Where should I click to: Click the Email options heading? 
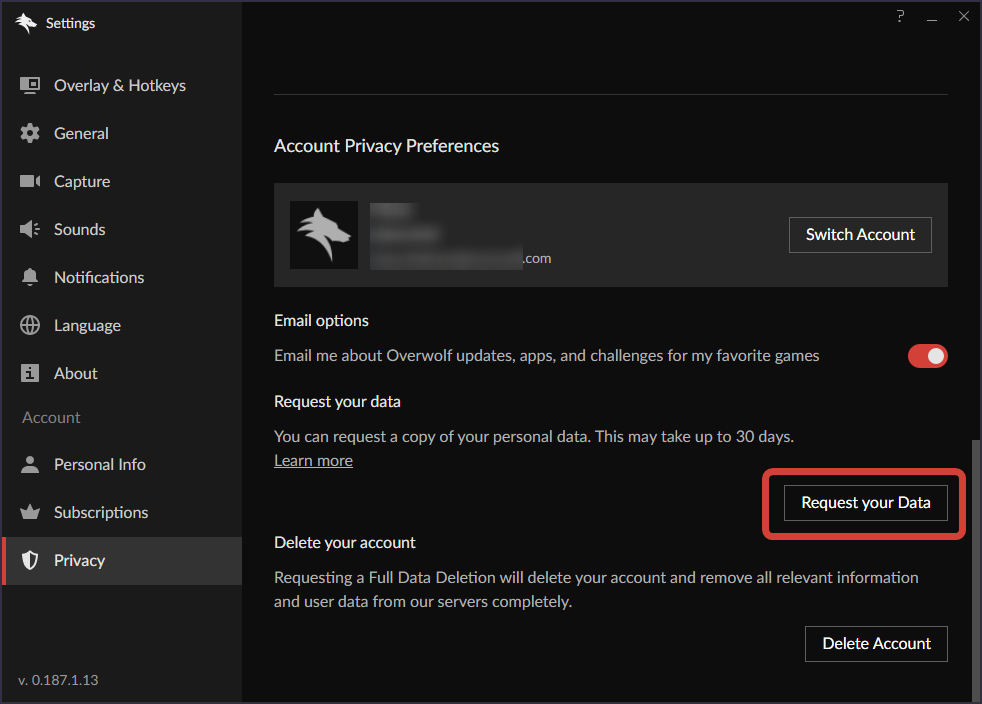pyautogui.click(x=321, y=321)
